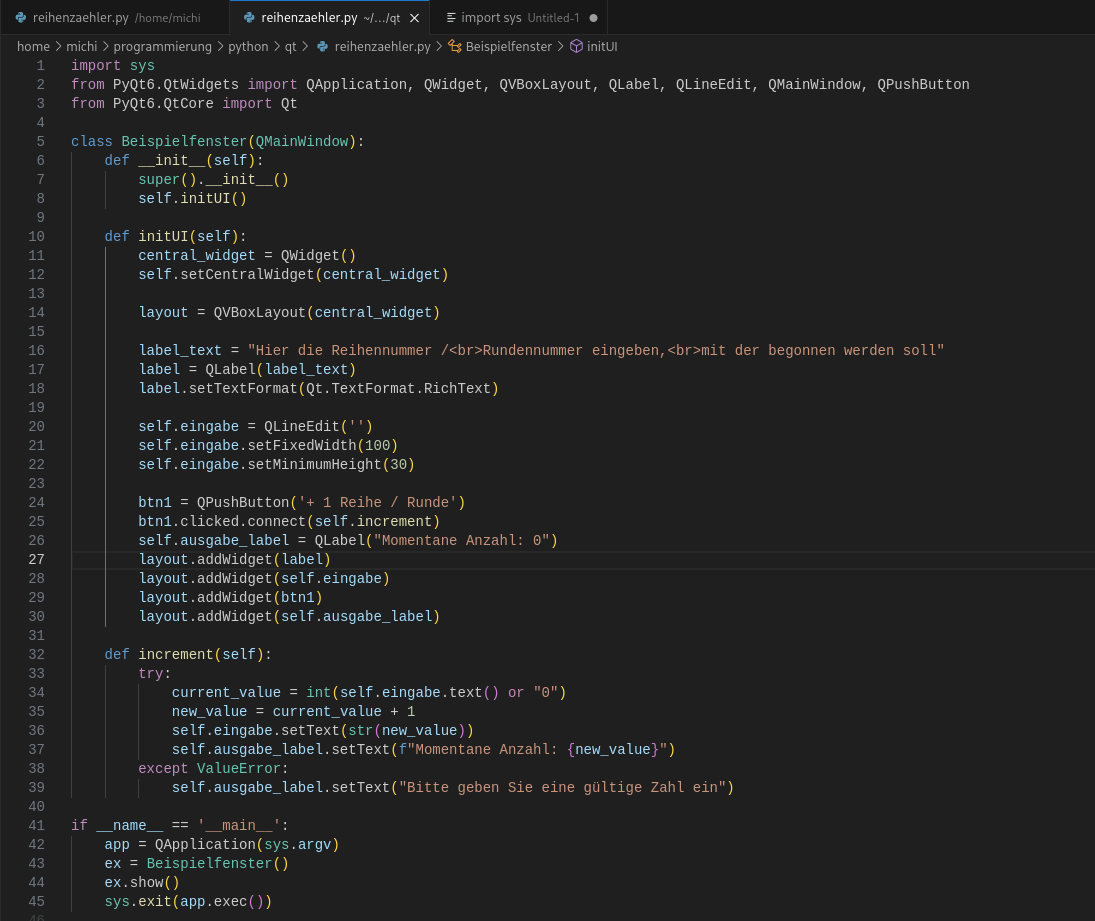This screenshot has height=921, width=1095.
Task: Click the Beispielfenster breadcrumb label
Action: 510,46
